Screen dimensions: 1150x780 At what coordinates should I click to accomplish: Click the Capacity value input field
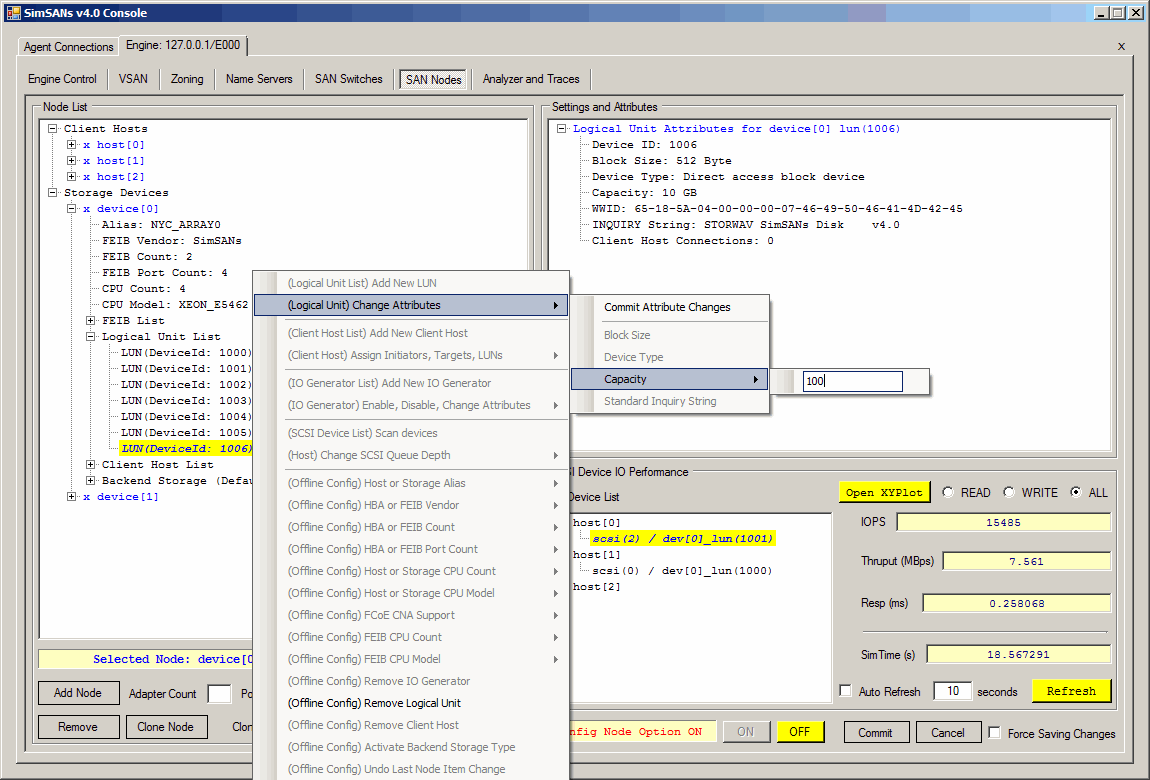point(852,381)
